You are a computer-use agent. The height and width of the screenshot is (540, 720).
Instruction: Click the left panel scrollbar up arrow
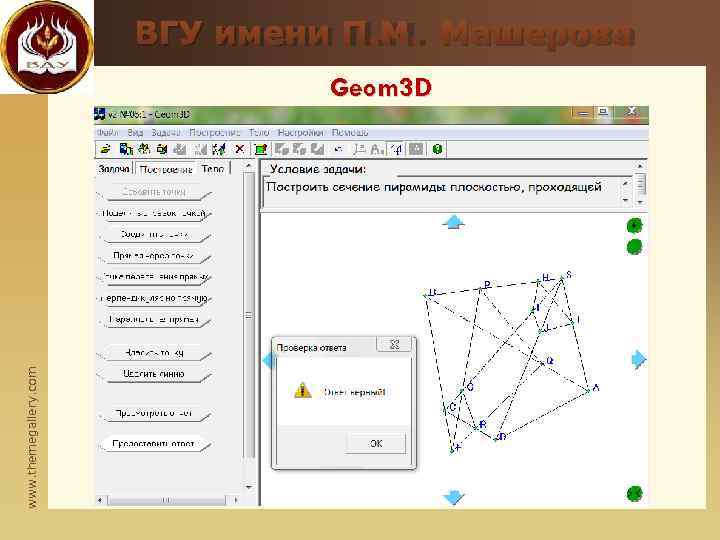248,165
